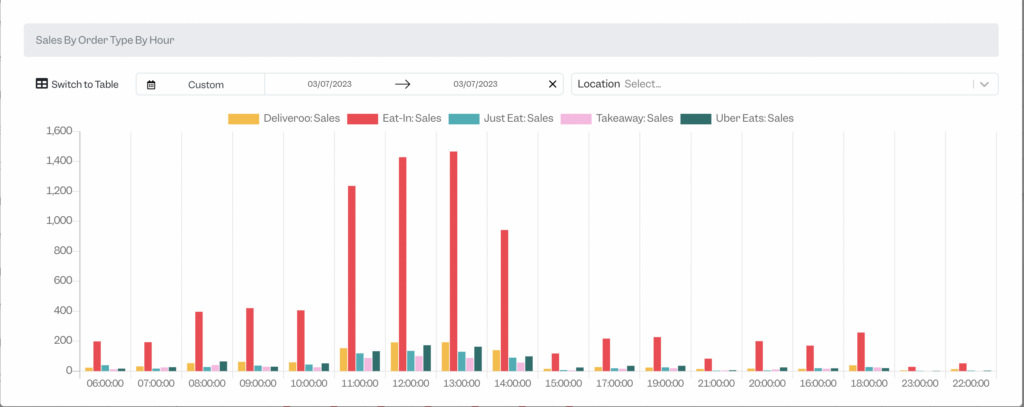Click the red Eat-In bar at 09:00:00

point(249,340)
